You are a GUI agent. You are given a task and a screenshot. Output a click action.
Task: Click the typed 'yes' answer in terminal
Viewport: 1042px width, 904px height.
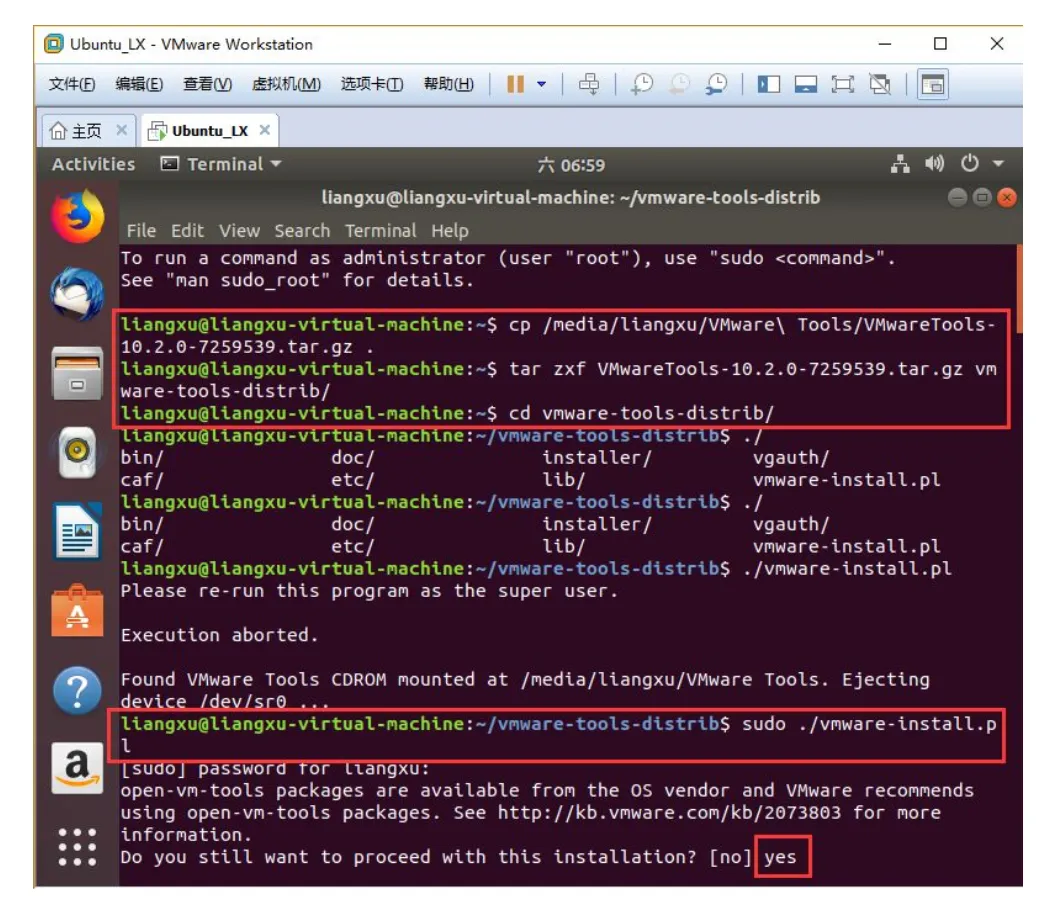tap(780, 857)
